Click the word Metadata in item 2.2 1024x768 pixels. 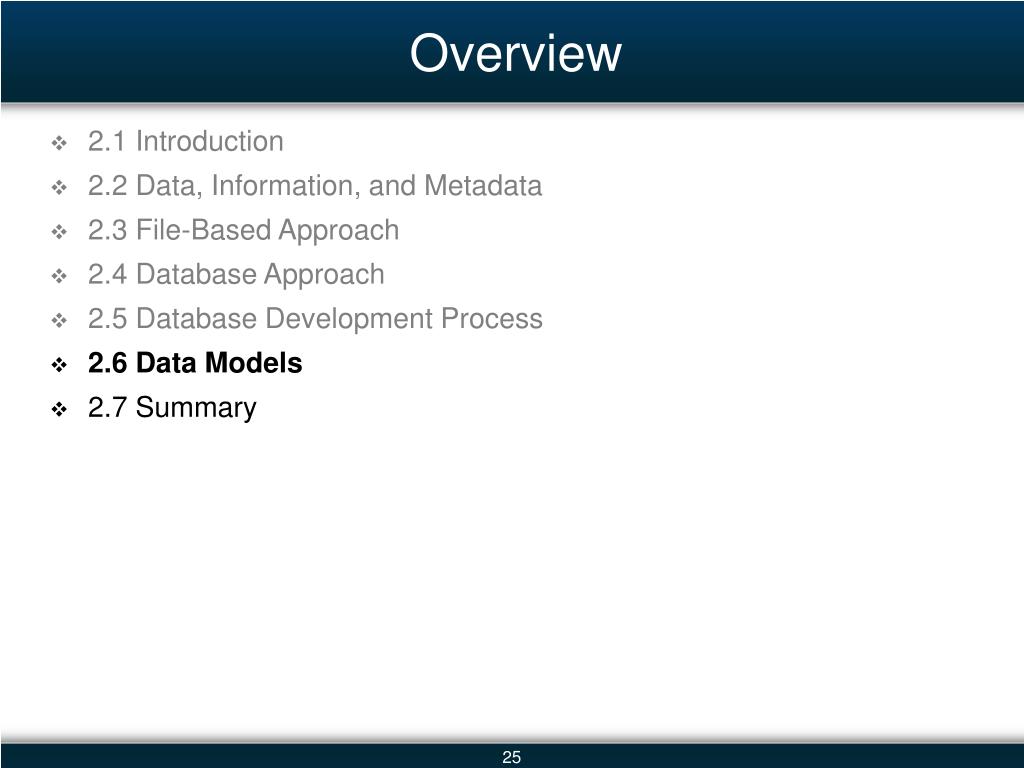483,185
